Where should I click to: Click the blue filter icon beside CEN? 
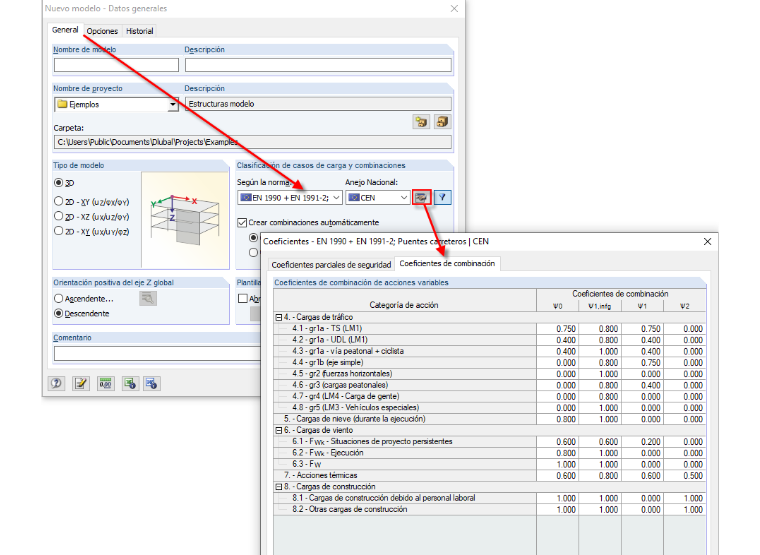(443, 198)
